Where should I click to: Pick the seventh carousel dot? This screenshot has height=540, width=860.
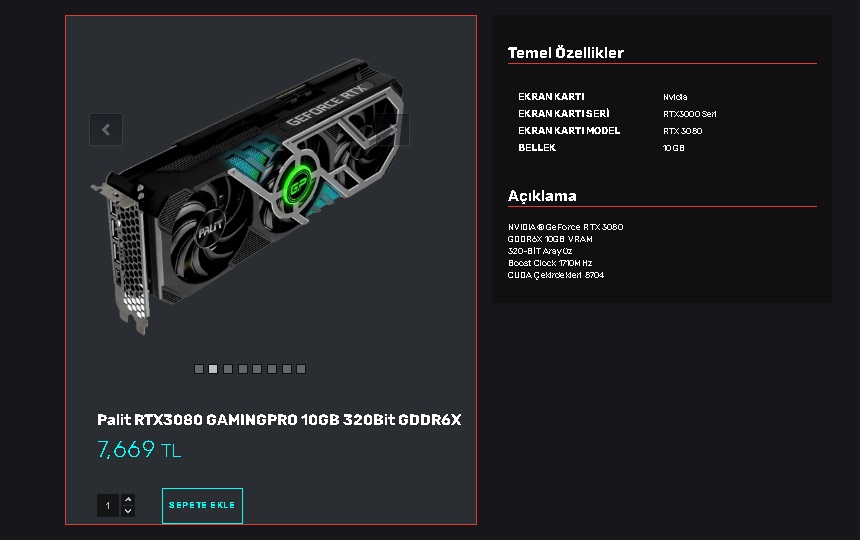(x=286, y=369)
